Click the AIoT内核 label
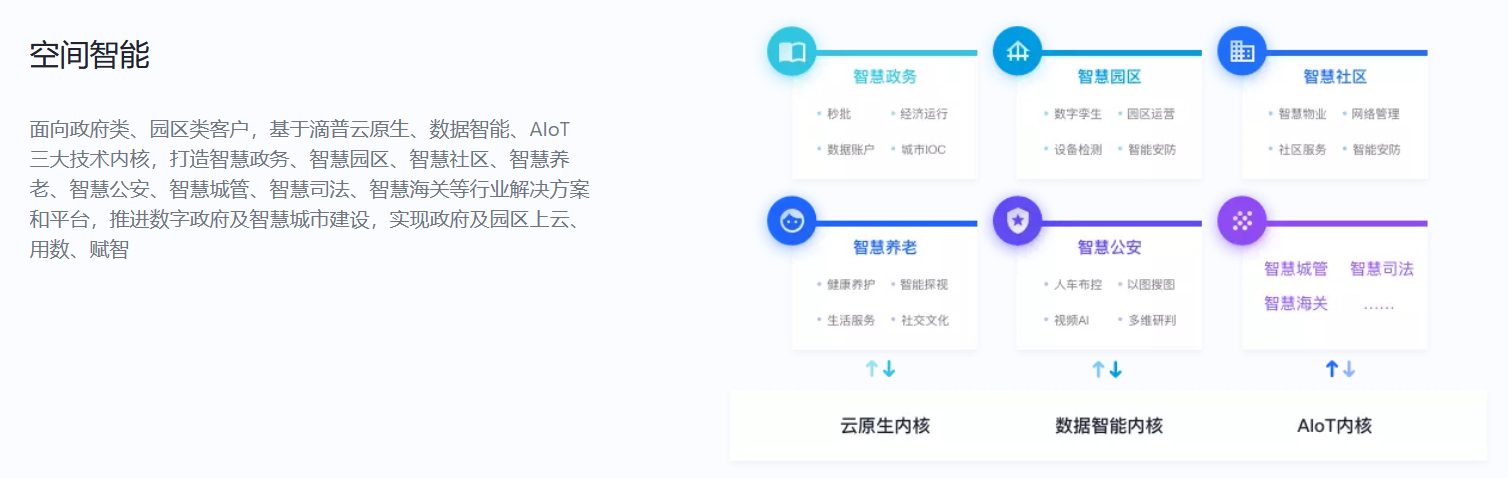Viewport: 1508px width, 478px height. click(1335, 426)
